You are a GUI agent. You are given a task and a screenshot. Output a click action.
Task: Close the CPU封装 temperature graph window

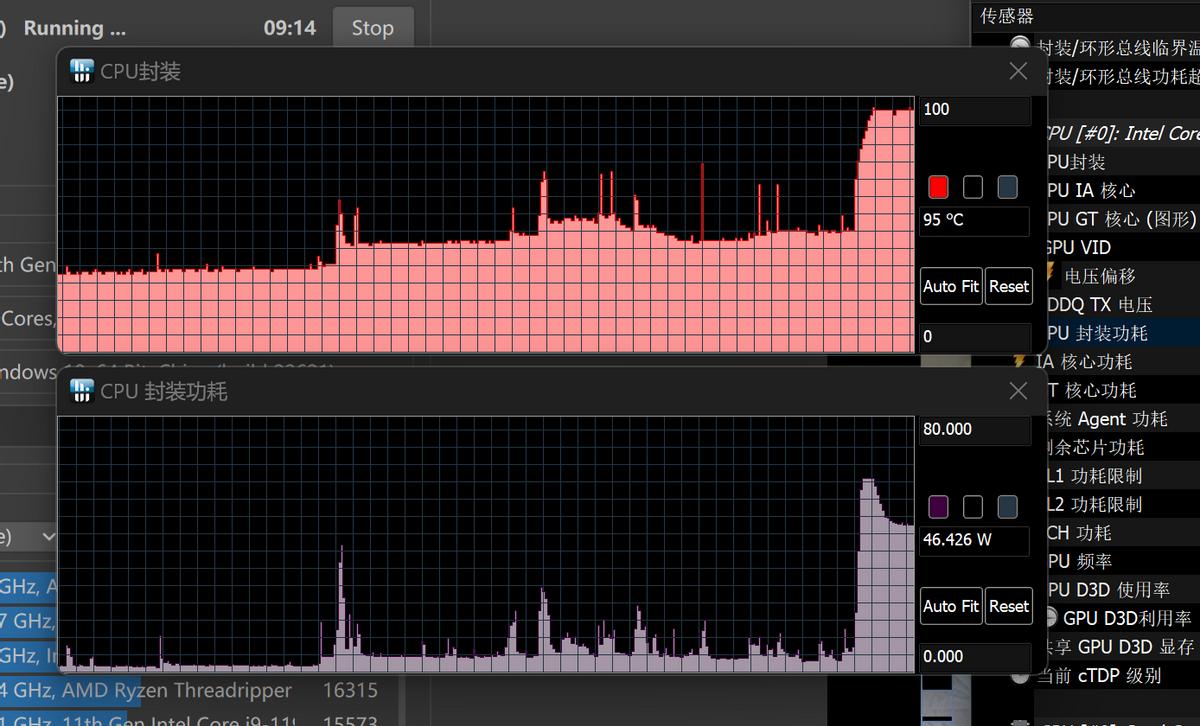(x=1018, y=71)
